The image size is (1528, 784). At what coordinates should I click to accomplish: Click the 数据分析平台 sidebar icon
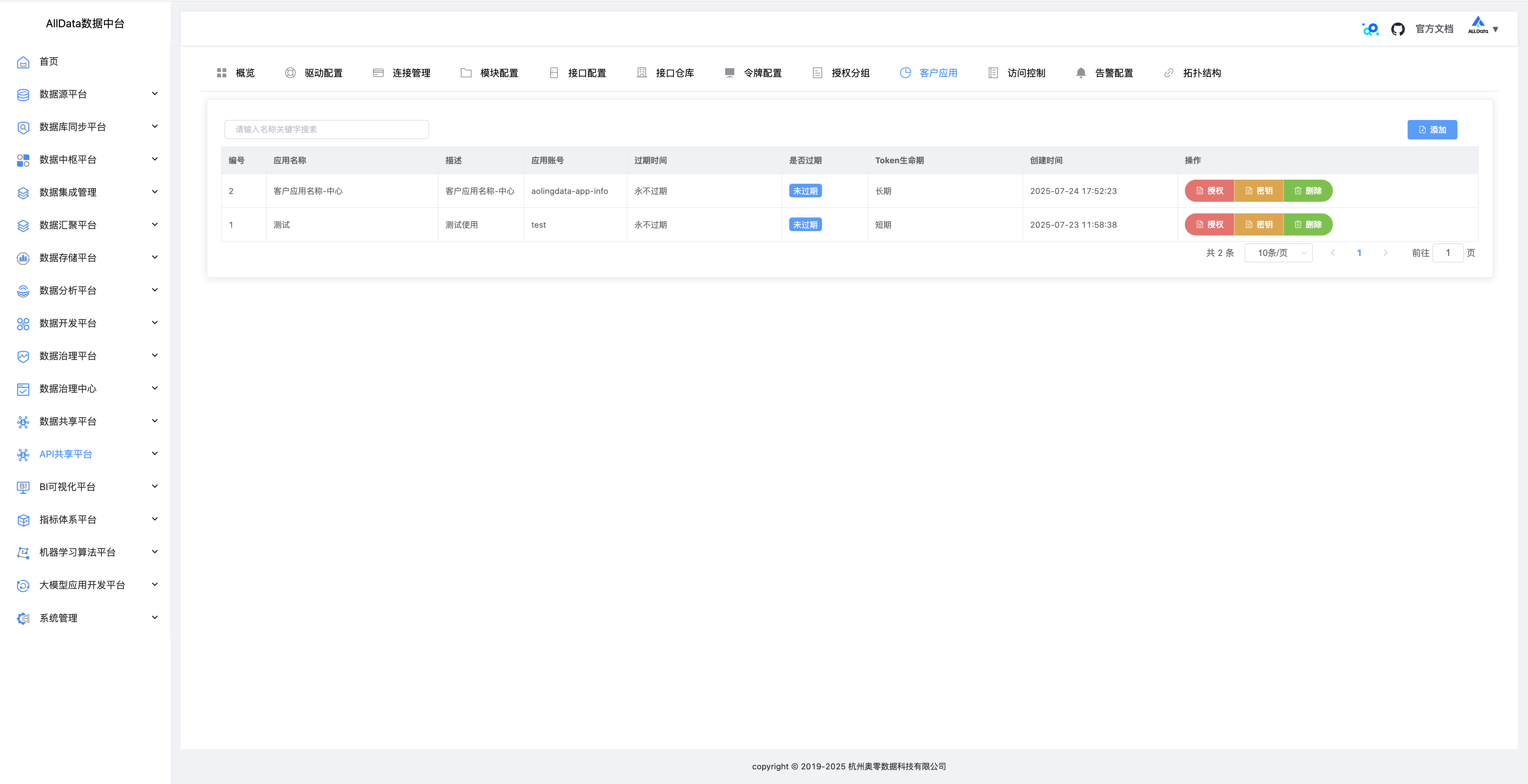point(23,290)
